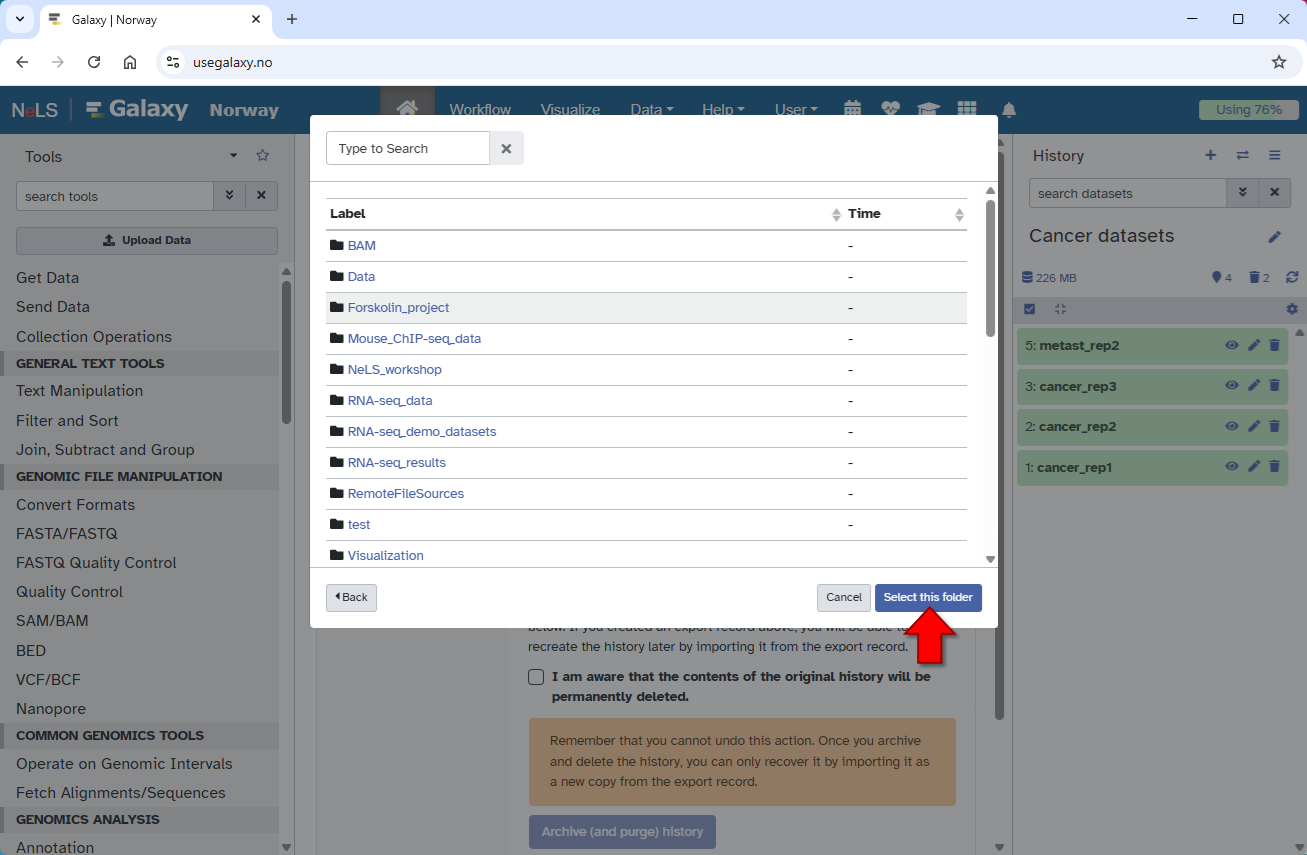Click the graduation cap training icon
This screenshot has height=855, width=1307.
pos(929,110)
